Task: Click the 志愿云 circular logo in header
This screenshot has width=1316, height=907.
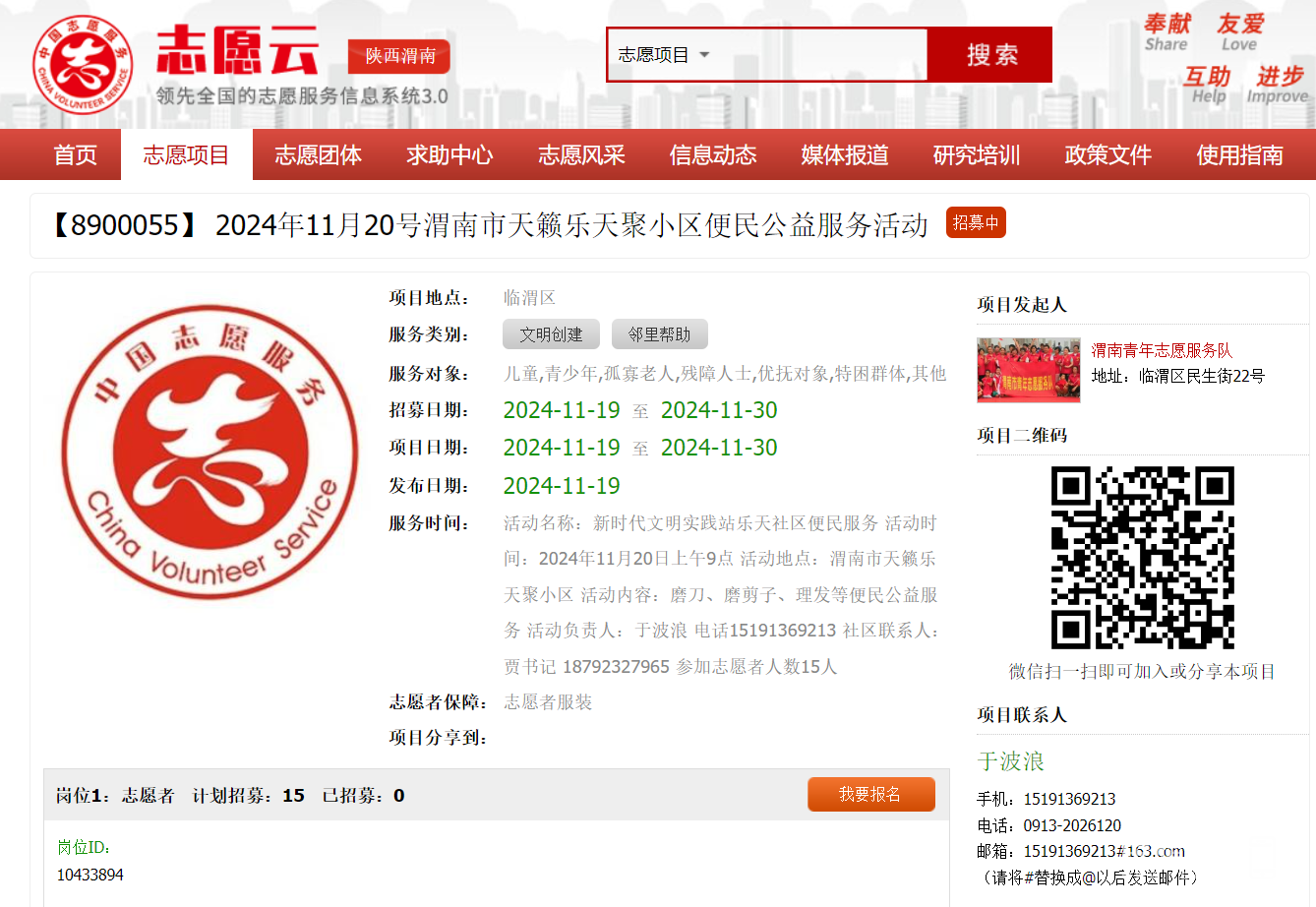Action: [x=83, y=64]
